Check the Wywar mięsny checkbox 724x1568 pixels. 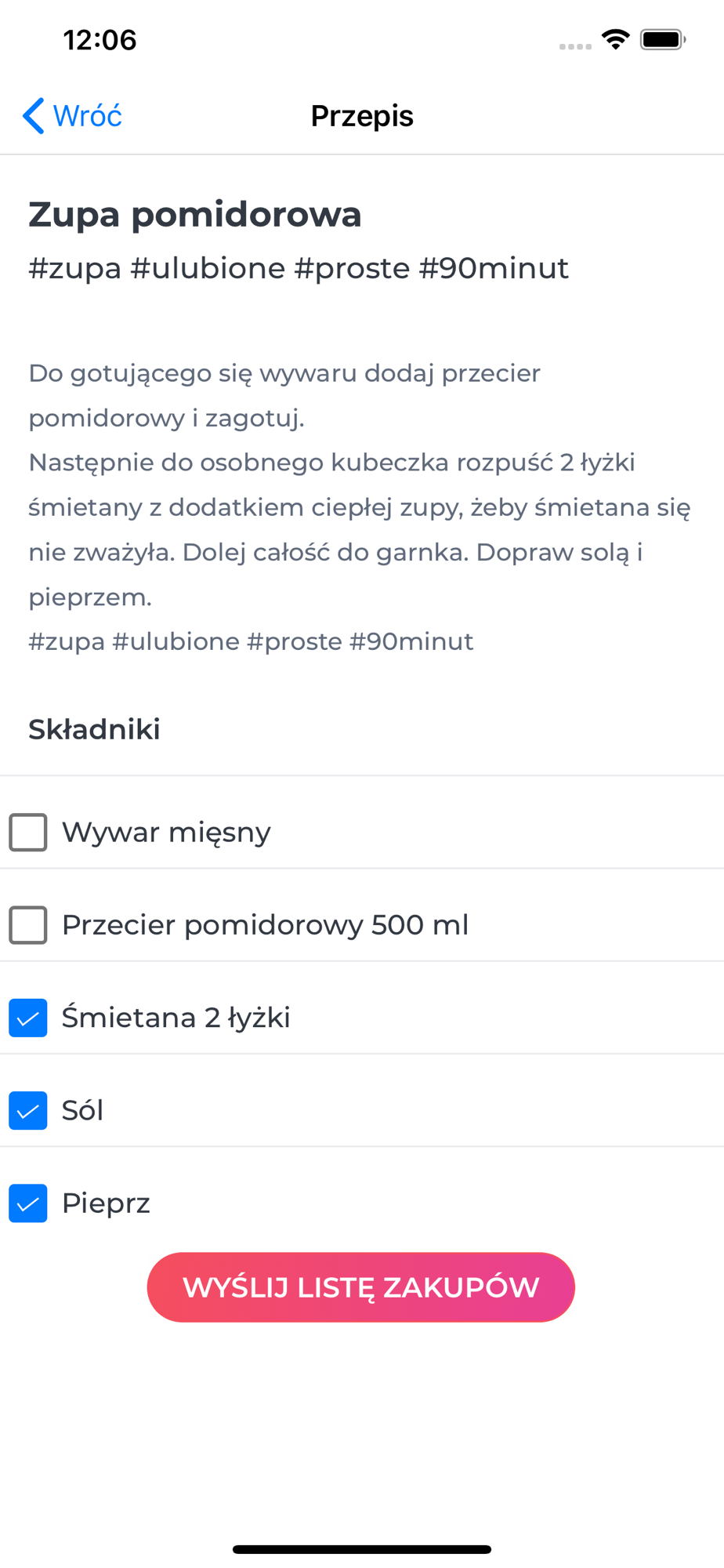28,832
